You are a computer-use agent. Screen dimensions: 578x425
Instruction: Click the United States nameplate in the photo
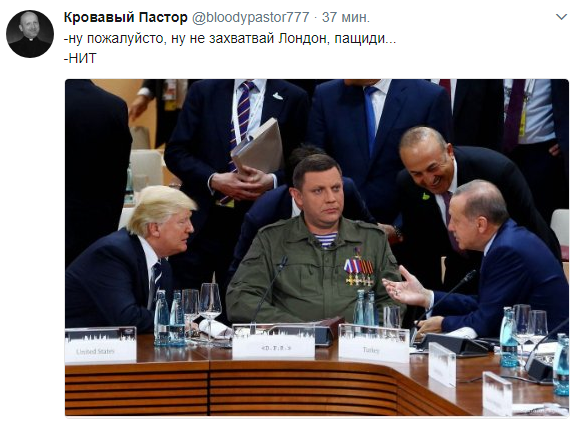click(100, 346)
